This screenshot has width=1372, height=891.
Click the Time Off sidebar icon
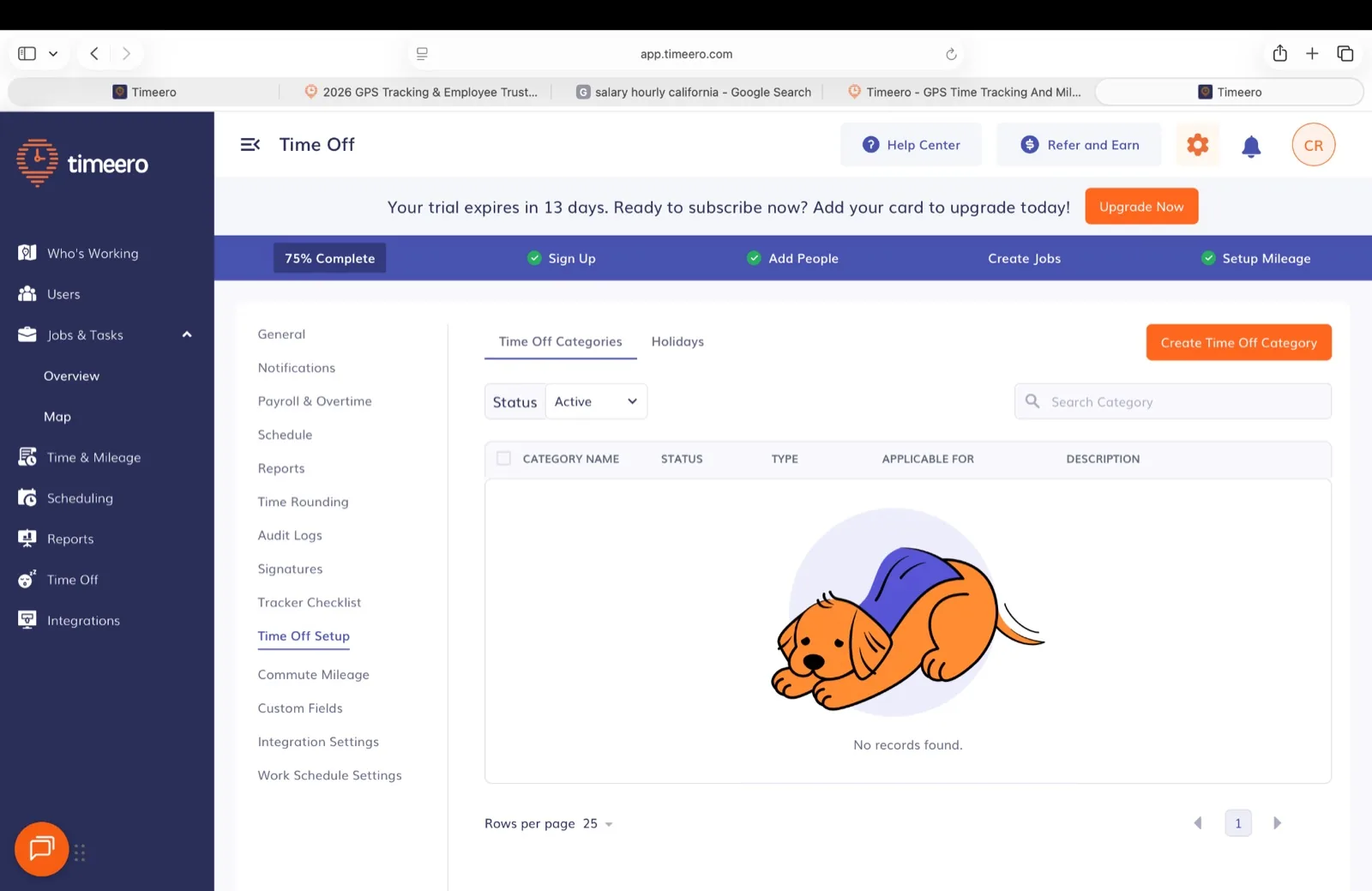click(27, 579)
